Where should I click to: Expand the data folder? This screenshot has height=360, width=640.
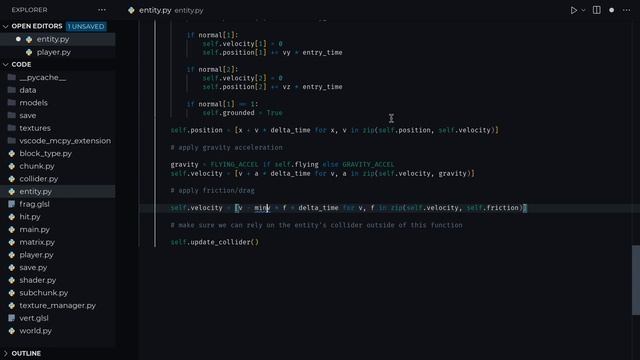pyautogui.click(x=28, y=90)
